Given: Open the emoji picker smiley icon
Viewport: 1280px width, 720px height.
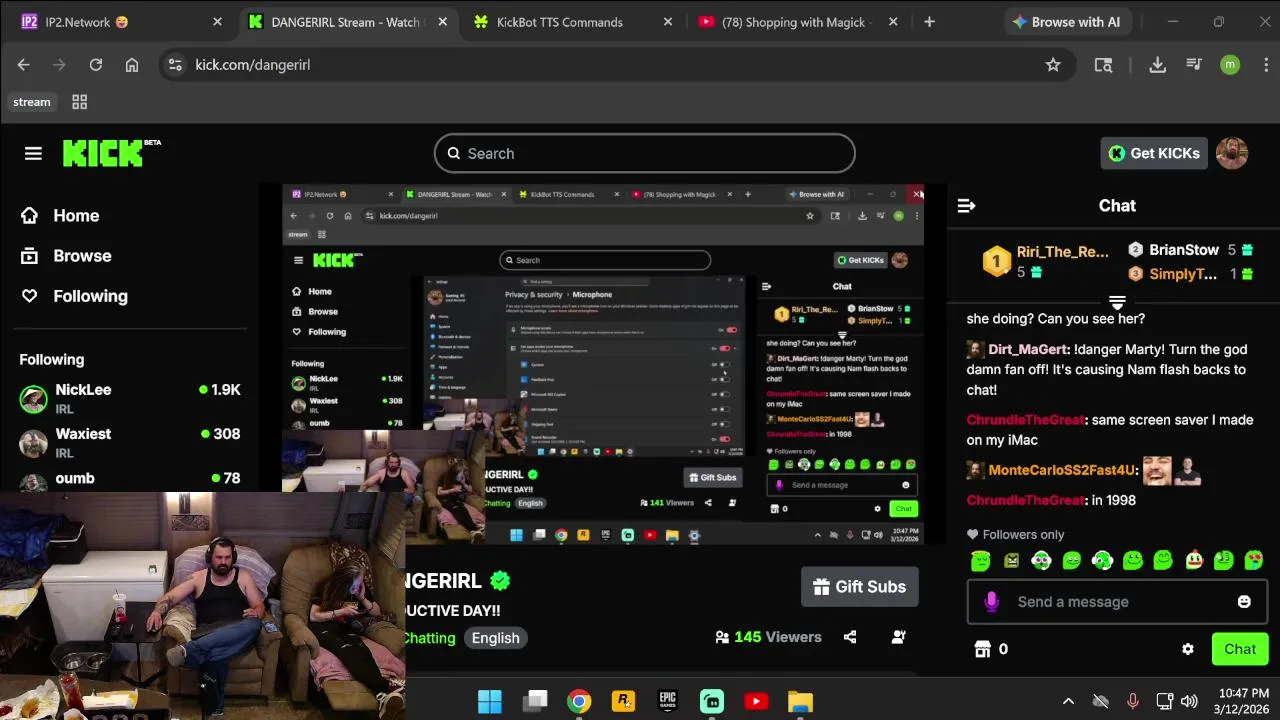Looking at the screenshot, I should (x=1244, y=601).
